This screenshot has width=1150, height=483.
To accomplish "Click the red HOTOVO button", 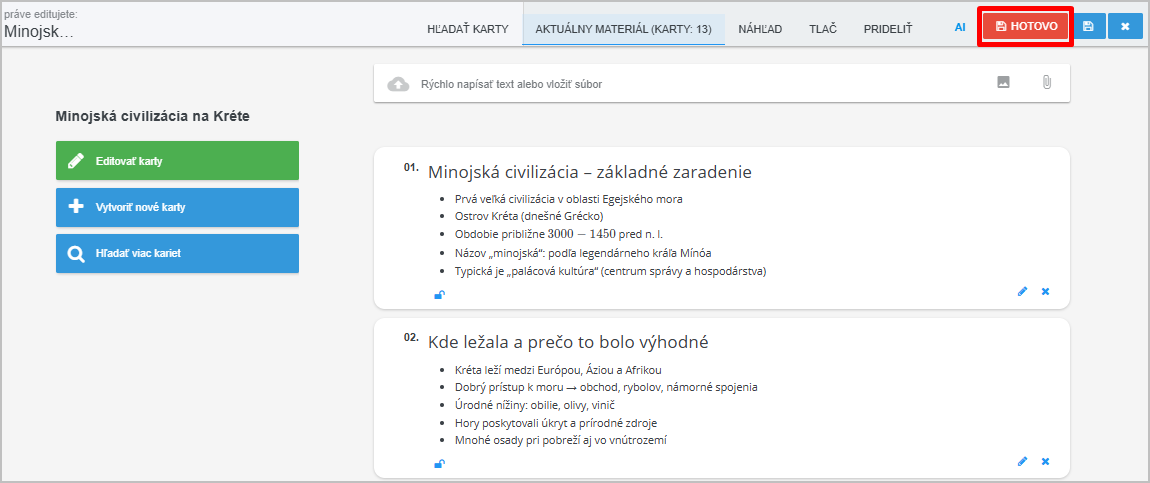I will tap(1026, 27).
